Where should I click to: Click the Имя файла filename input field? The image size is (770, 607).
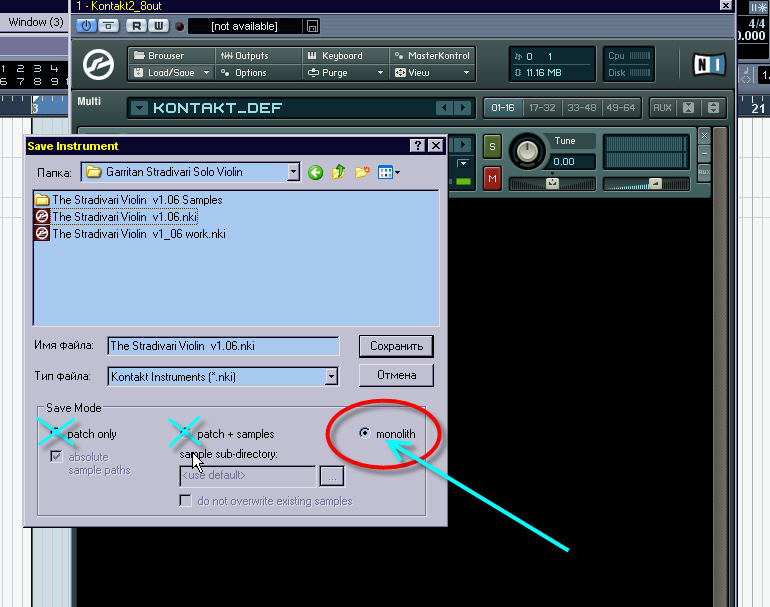tap(223, 346)
